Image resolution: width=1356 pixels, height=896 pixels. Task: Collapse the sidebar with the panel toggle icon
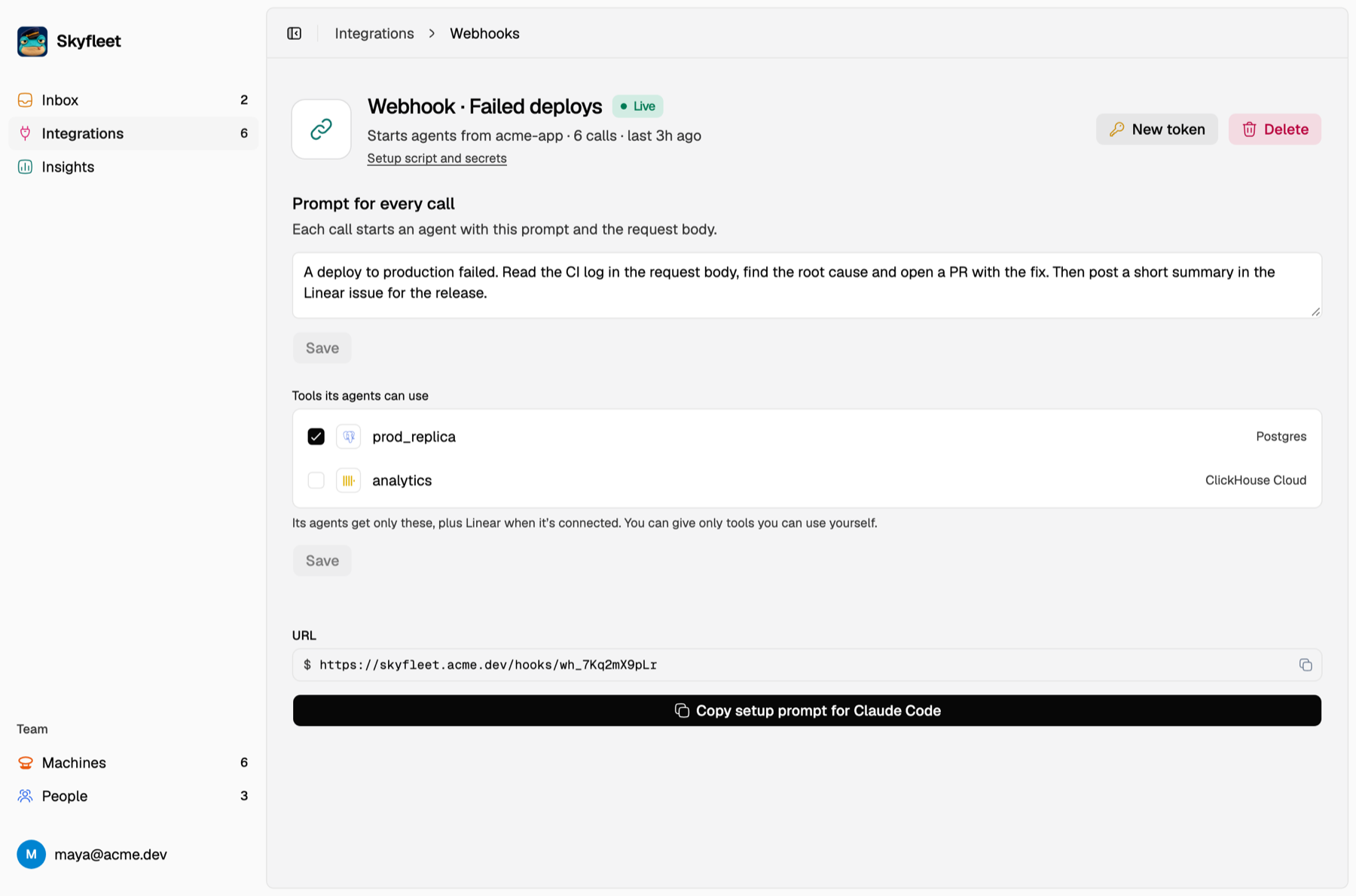pyautogui.click(x=295, y=34)
